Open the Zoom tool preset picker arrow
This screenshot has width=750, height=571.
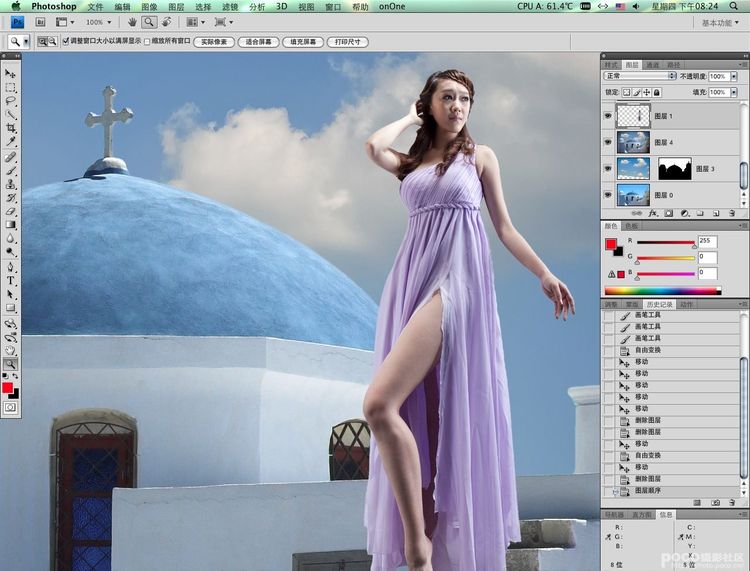[x=26, y=42]
